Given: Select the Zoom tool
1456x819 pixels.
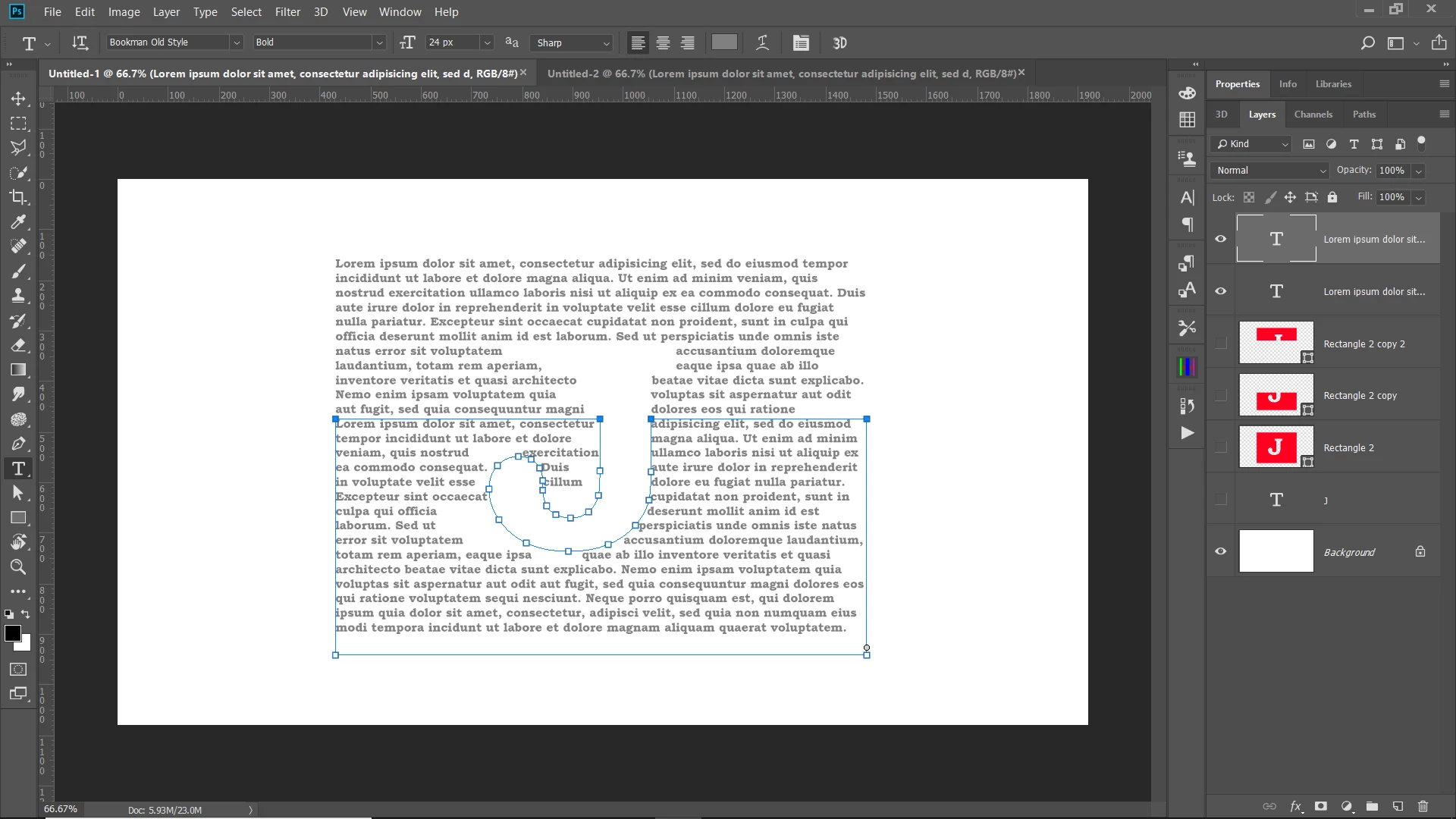Looking at the screenshot, I should pos(18,566).
